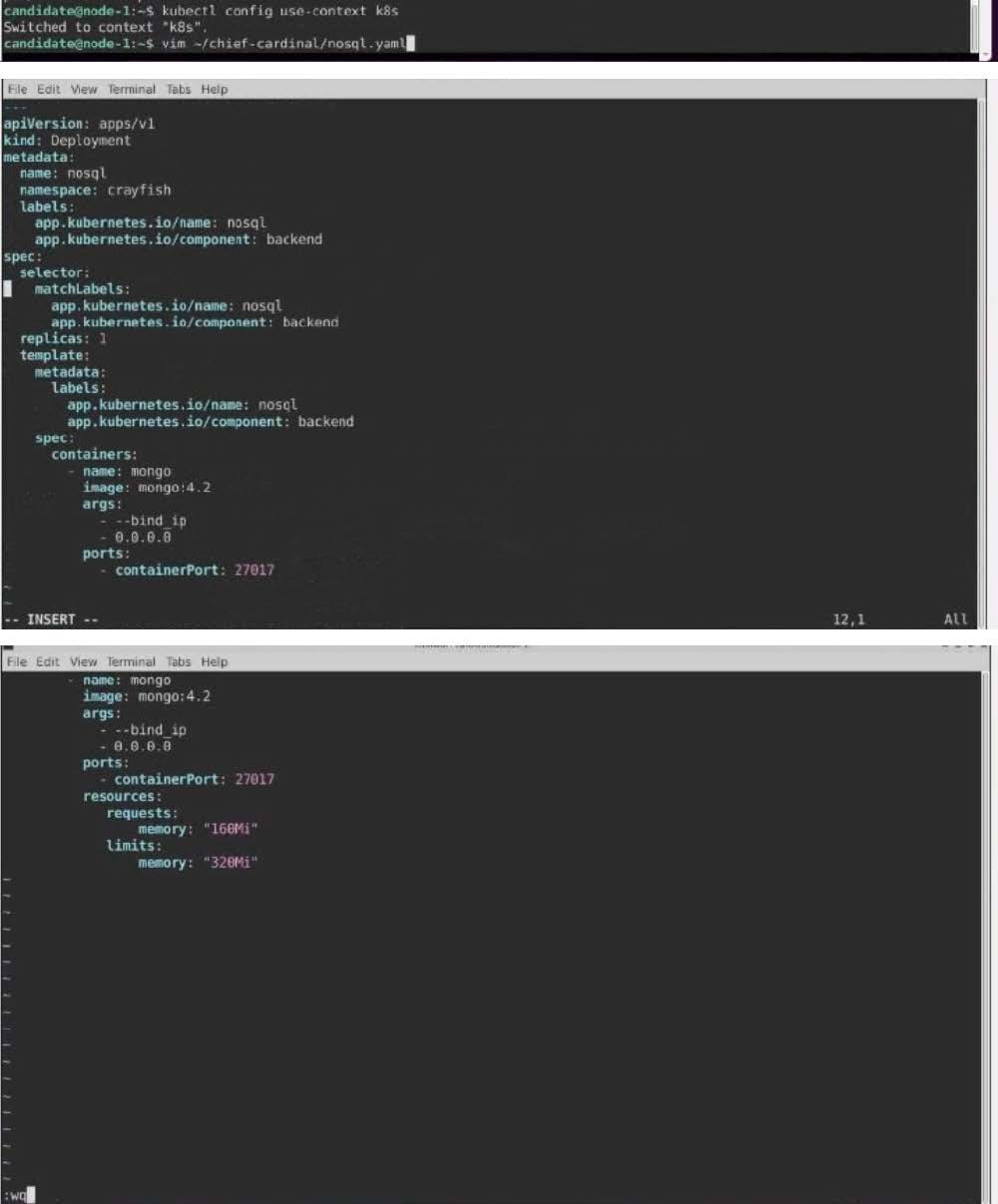The height and width of the screenshot is (1204, 998).
Task: Click the 'namespace: crayfish' line
Action: 95,190
